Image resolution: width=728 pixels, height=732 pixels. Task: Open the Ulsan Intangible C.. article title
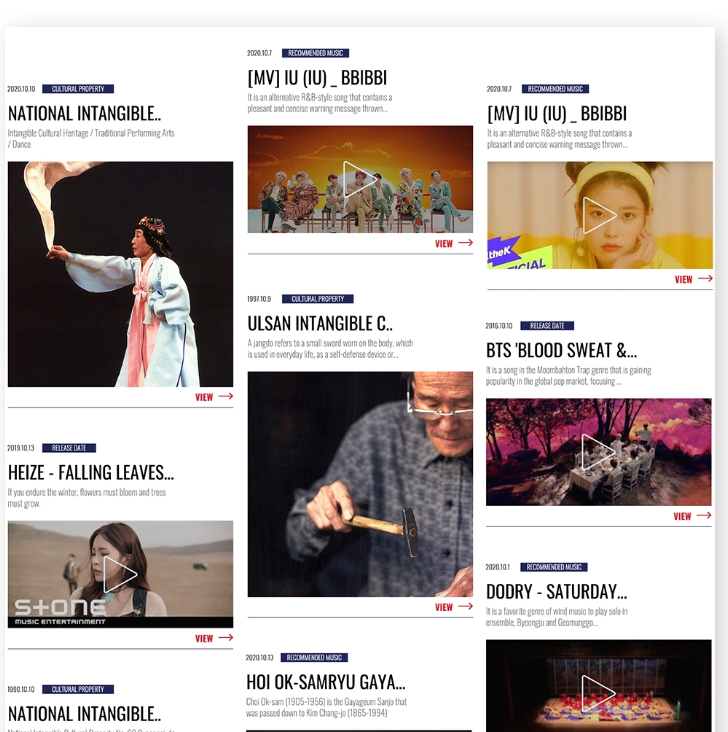[x=320, y=324]
